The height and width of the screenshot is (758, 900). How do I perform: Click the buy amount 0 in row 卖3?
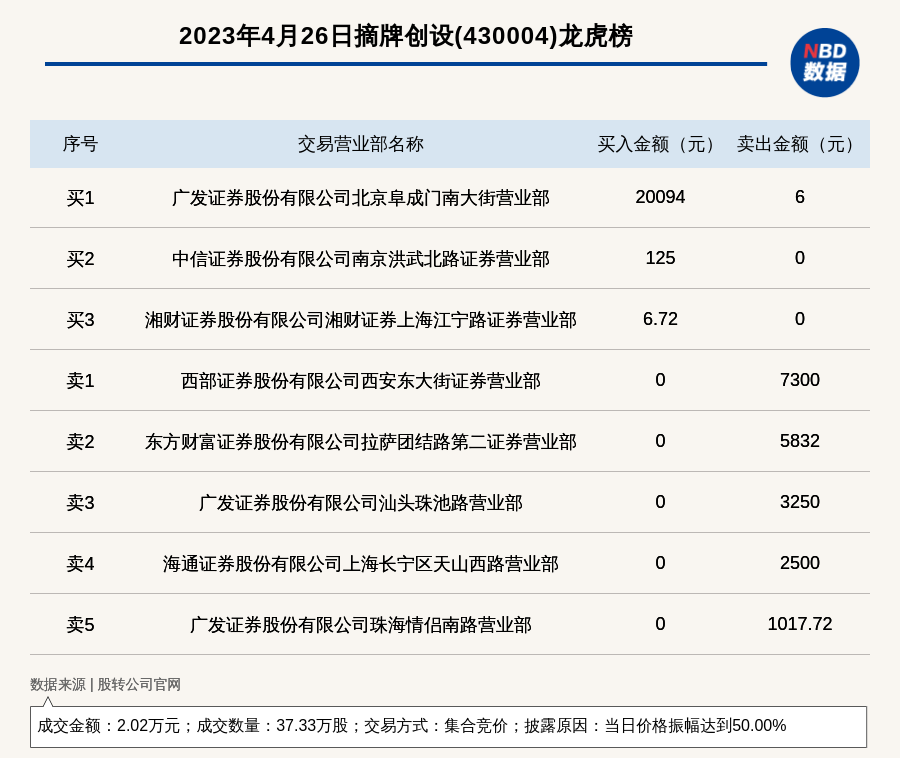660,502
